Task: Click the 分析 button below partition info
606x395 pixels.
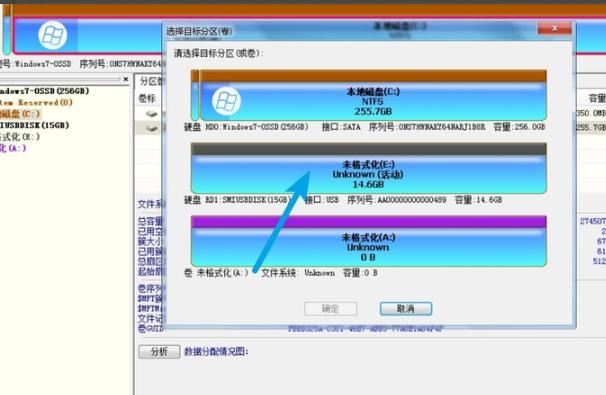Action: [x=159, y=351]
